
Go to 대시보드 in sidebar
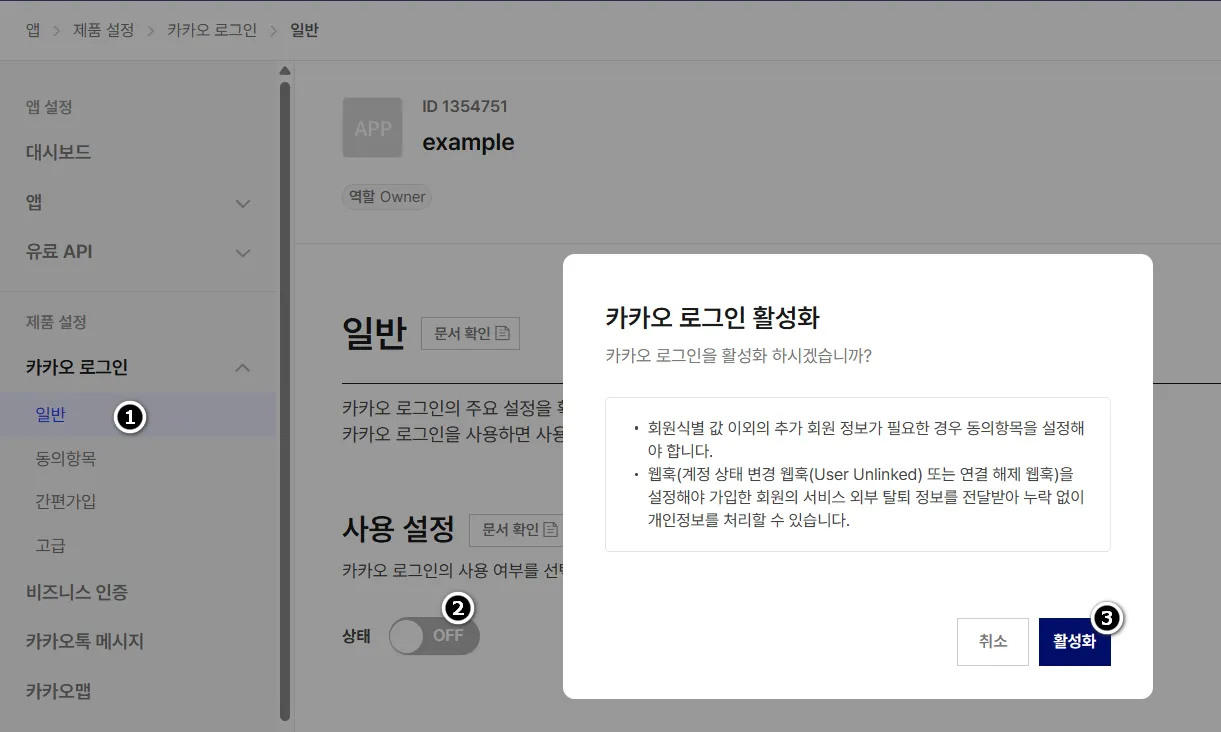pyautogui.click(x=58, y=152)
